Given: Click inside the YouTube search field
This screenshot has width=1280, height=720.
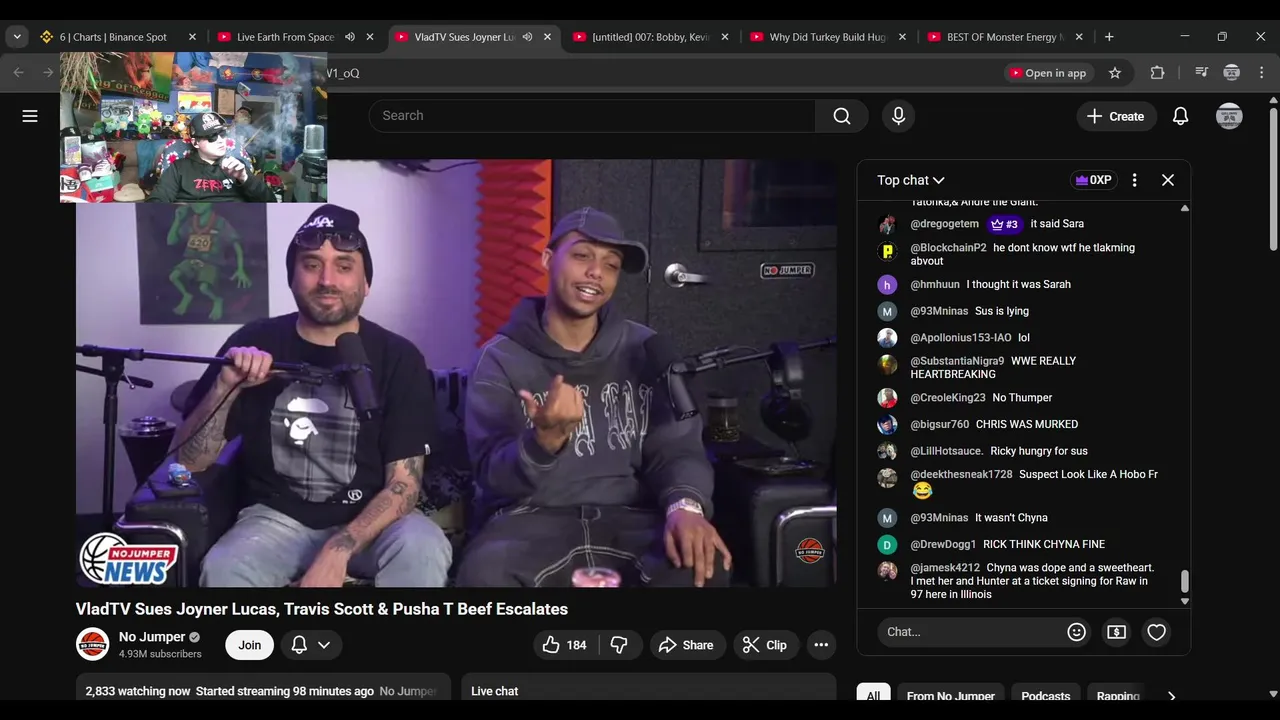Looking at the screenshot, I should point(592,116).
